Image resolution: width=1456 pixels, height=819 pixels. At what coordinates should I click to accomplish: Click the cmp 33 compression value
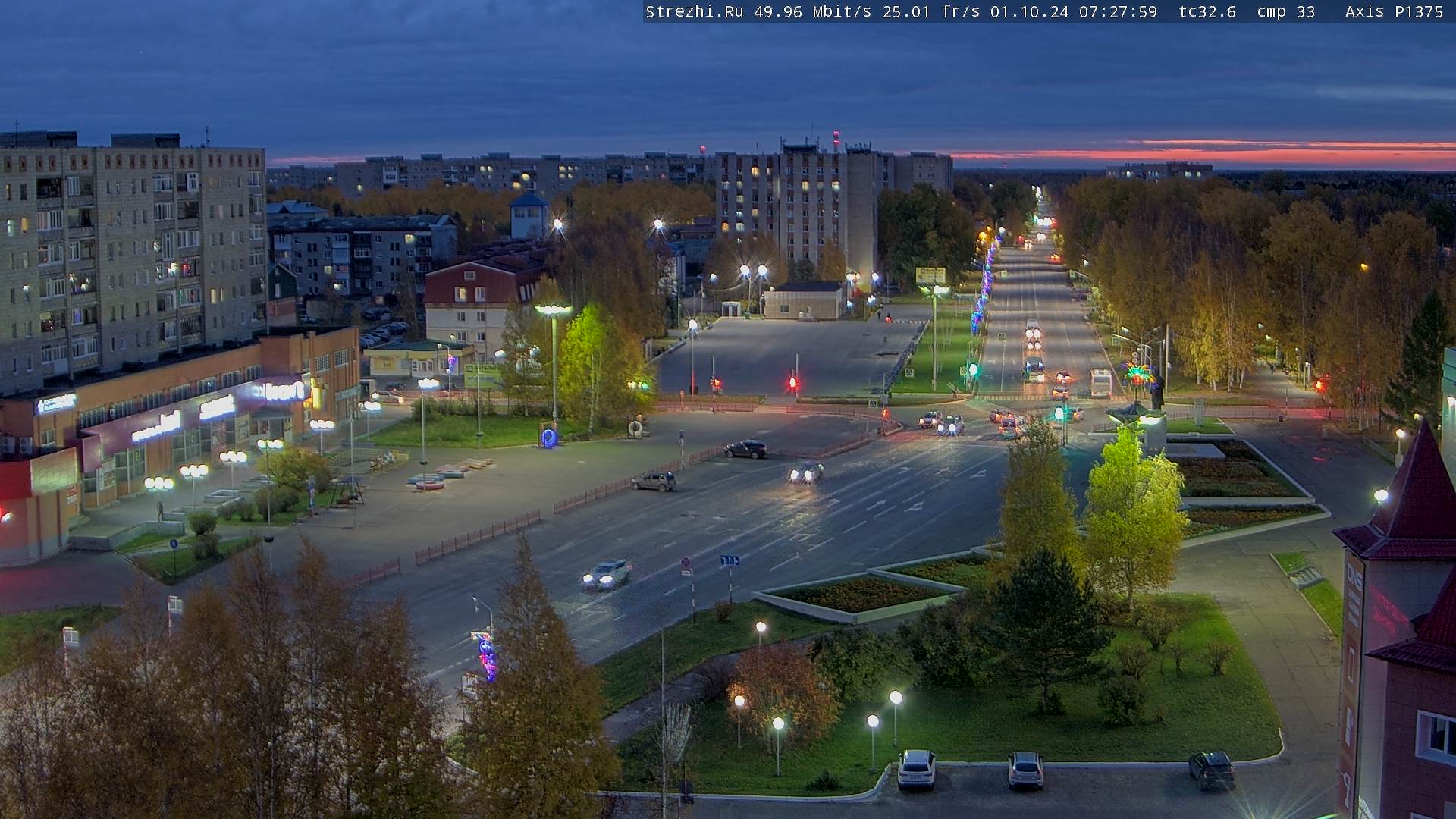click(x=1286, y=11)
